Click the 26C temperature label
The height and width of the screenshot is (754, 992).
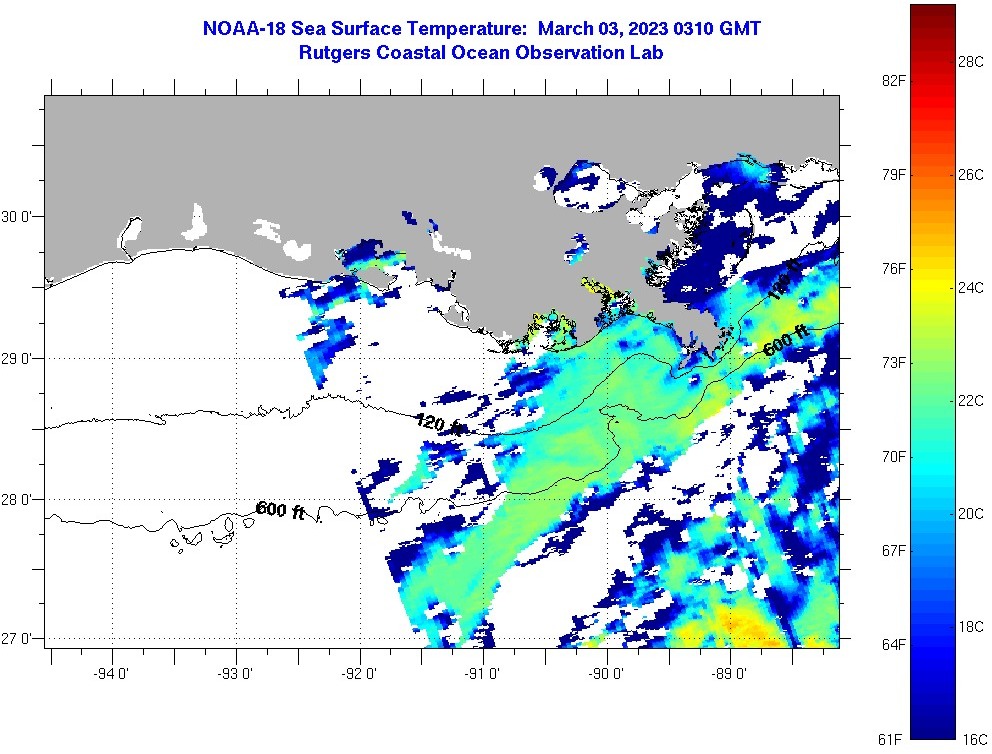(971, 175)
